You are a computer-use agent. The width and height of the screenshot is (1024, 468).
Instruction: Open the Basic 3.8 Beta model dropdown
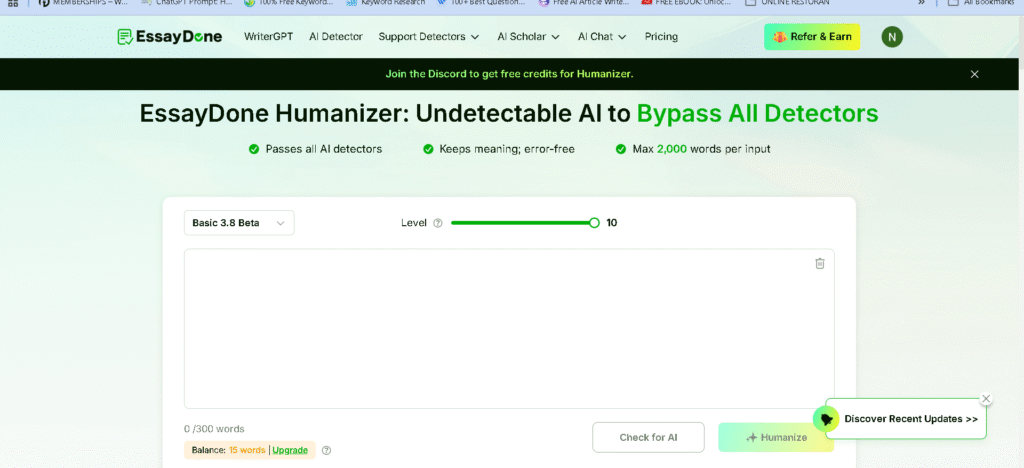pos(239,223)
